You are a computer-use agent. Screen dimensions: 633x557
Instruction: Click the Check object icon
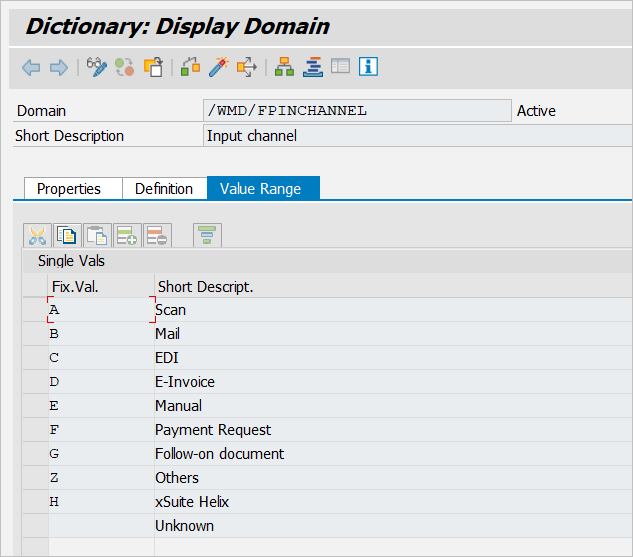coord(190,67)
